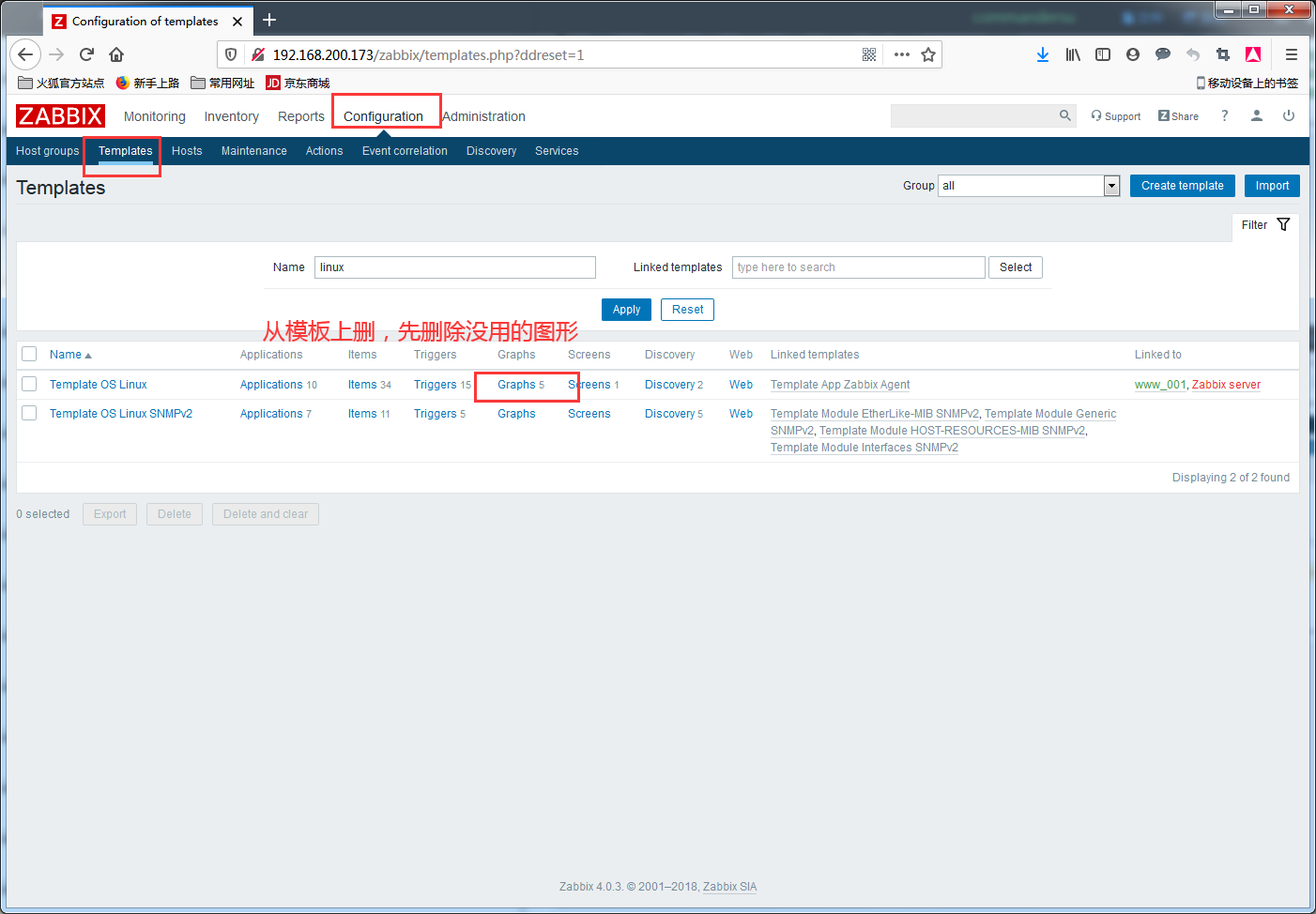Open the Group dropdown showing all

click(x=1029, y=186)
